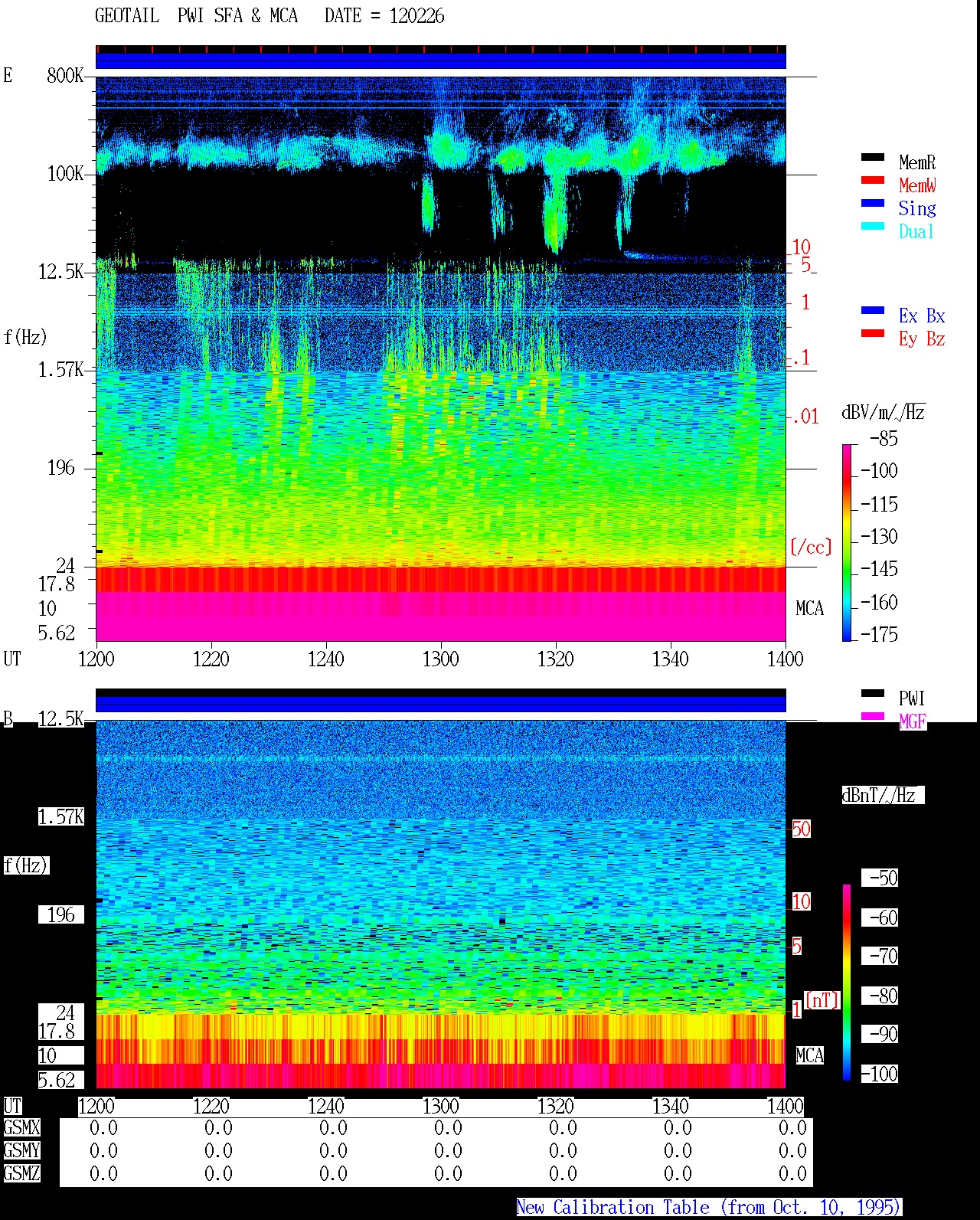Click the cyan Dual legend swatch

click(x=872, y=226)
